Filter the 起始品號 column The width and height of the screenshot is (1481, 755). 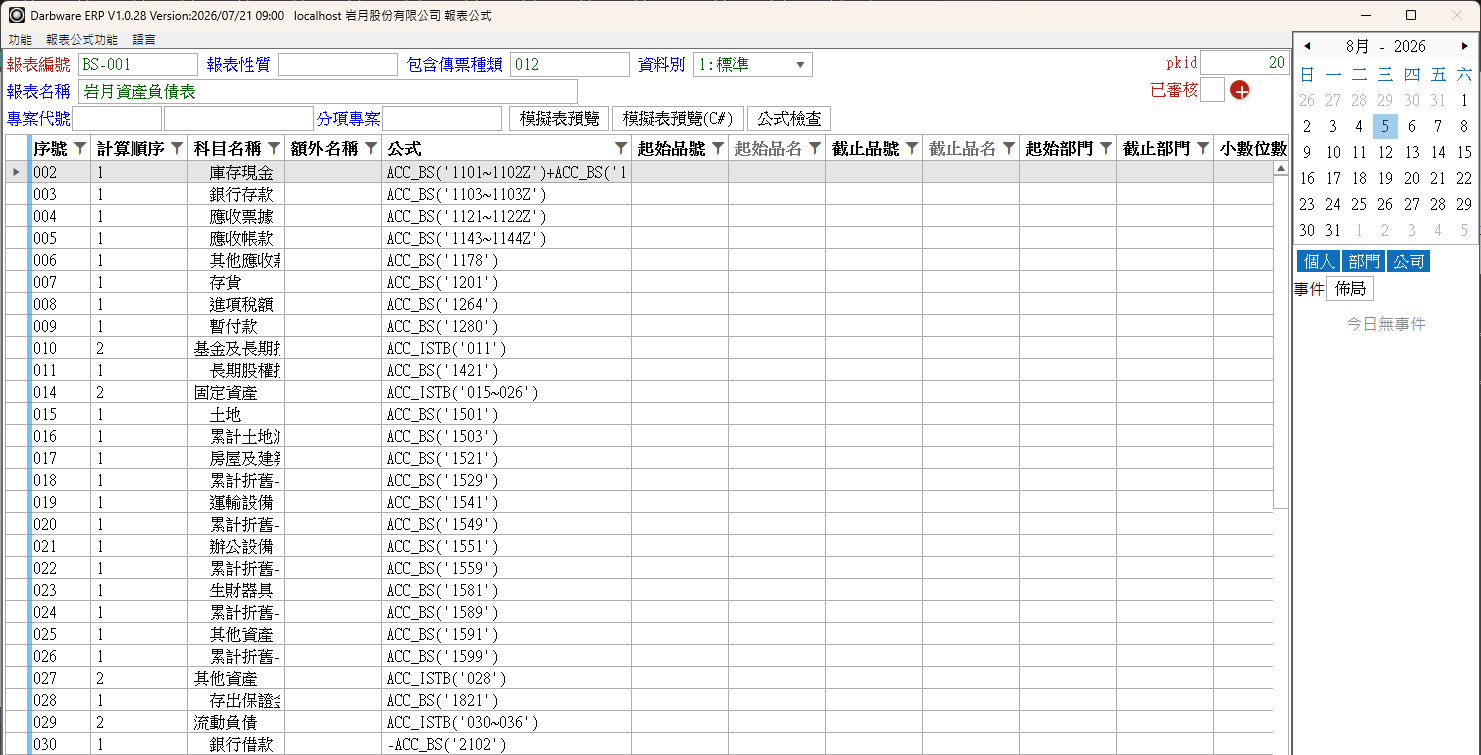click(718, 149)
